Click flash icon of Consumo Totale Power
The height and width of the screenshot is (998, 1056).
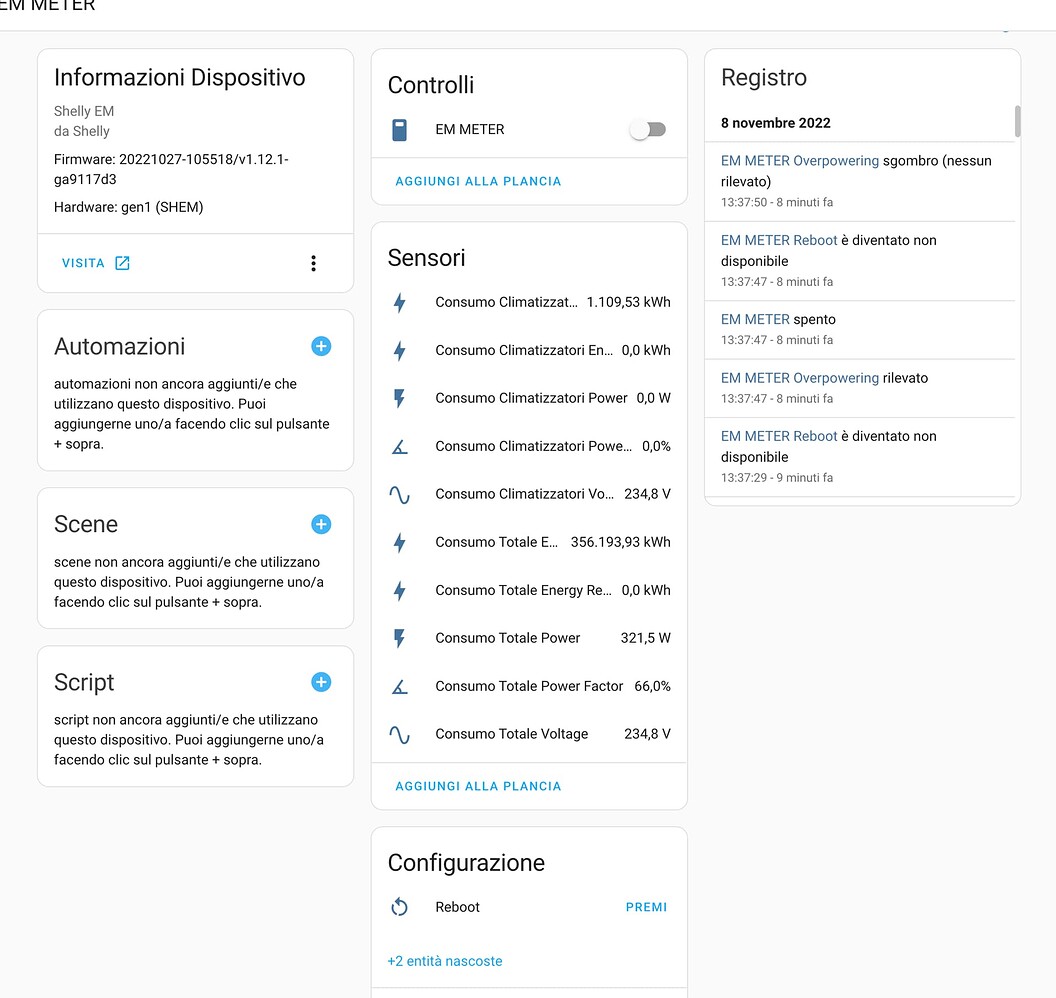pos(399,638)
